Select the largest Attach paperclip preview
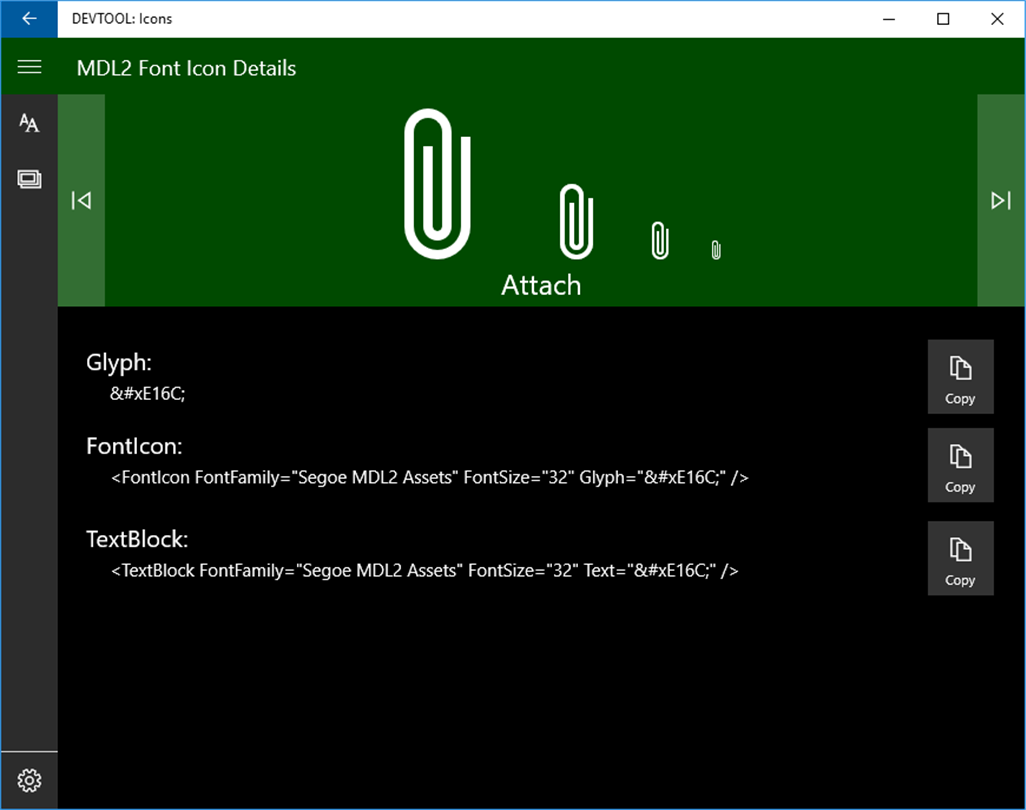The width and height of the screenshot is (1026, 810). click(437, 184)
